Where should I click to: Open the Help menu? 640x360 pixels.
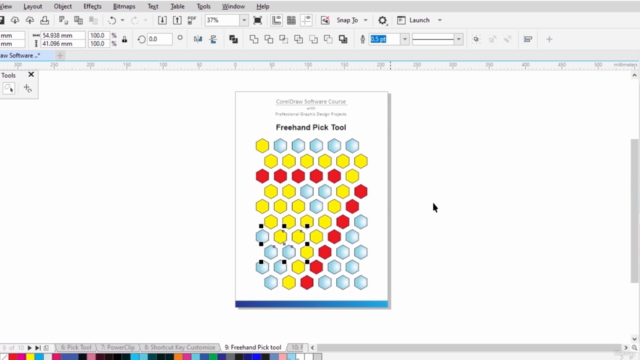pyautogui.click(x=262, y=7)
